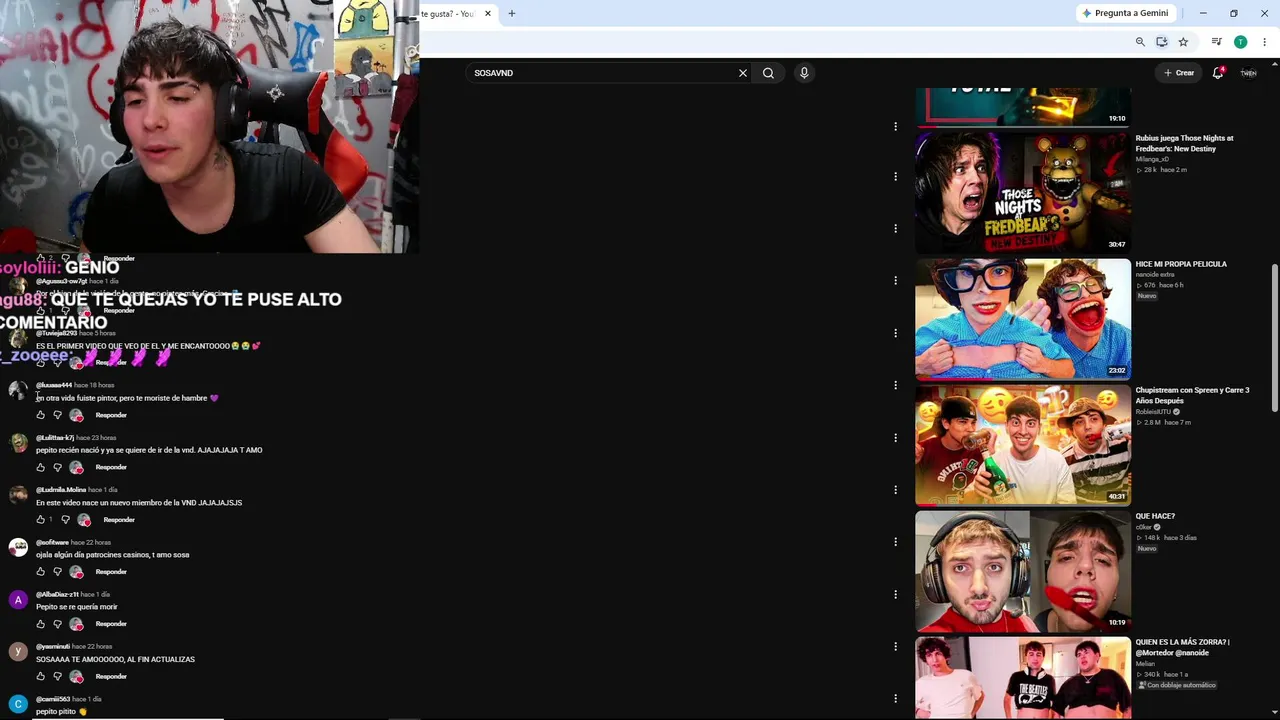Reply to the 'SOSAAAA TE AMOOOOOO' comment

[111, 676]
